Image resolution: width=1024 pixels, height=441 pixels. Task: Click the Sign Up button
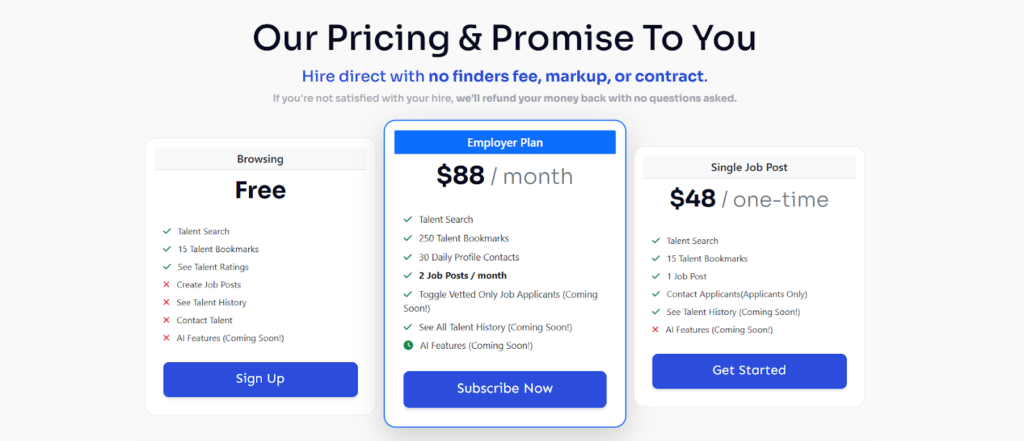(x=261, y=380)
